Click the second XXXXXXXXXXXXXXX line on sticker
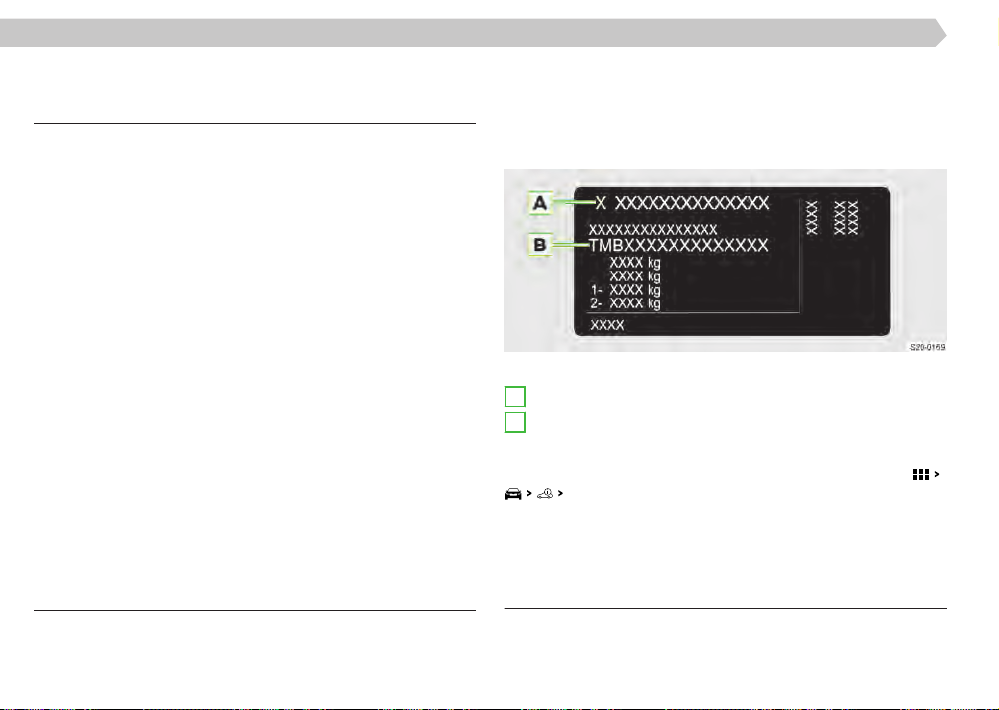The height and width of the screenshot is (710, 999). (653, 229)
